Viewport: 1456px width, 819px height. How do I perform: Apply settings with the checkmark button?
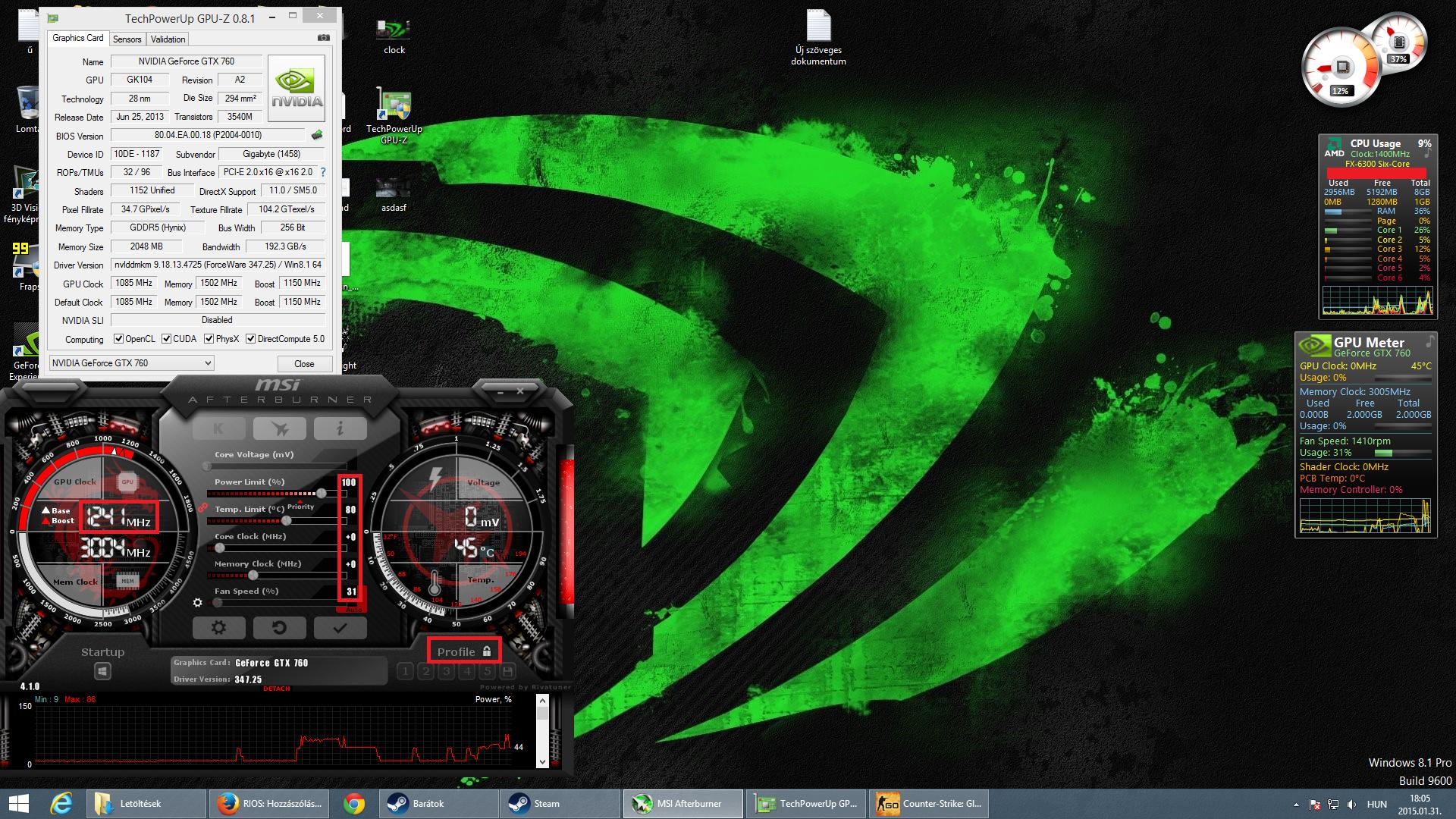pyautogui.click(x=340, y=628)
